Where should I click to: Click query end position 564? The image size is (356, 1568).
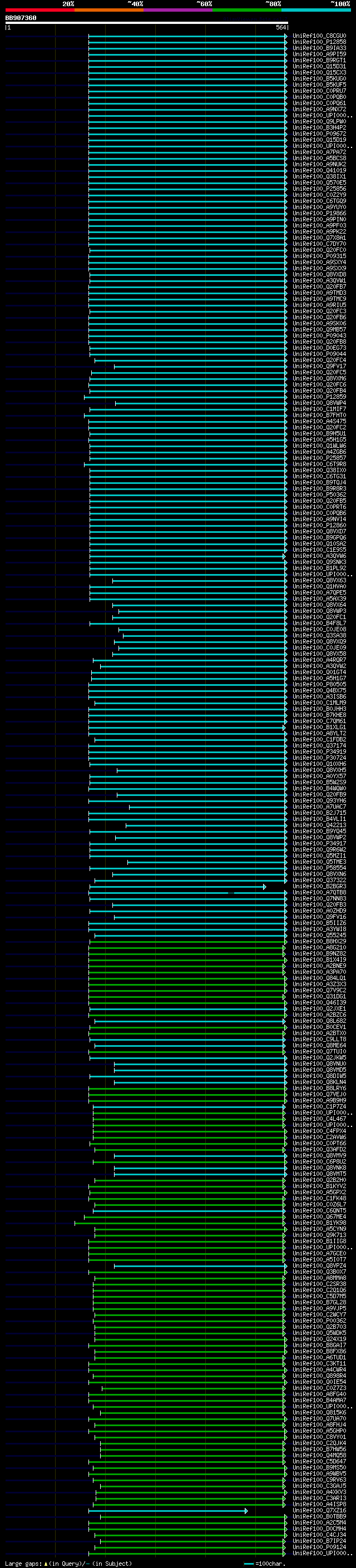(x=281, y=27)
